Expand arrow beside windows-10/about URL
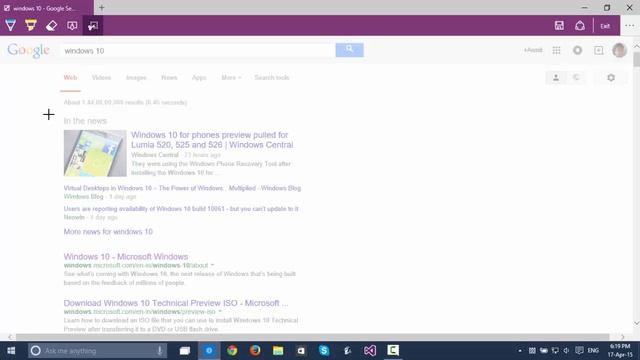Image resolution: width=640 pixels, height=360 pixels. coord(212,265)
